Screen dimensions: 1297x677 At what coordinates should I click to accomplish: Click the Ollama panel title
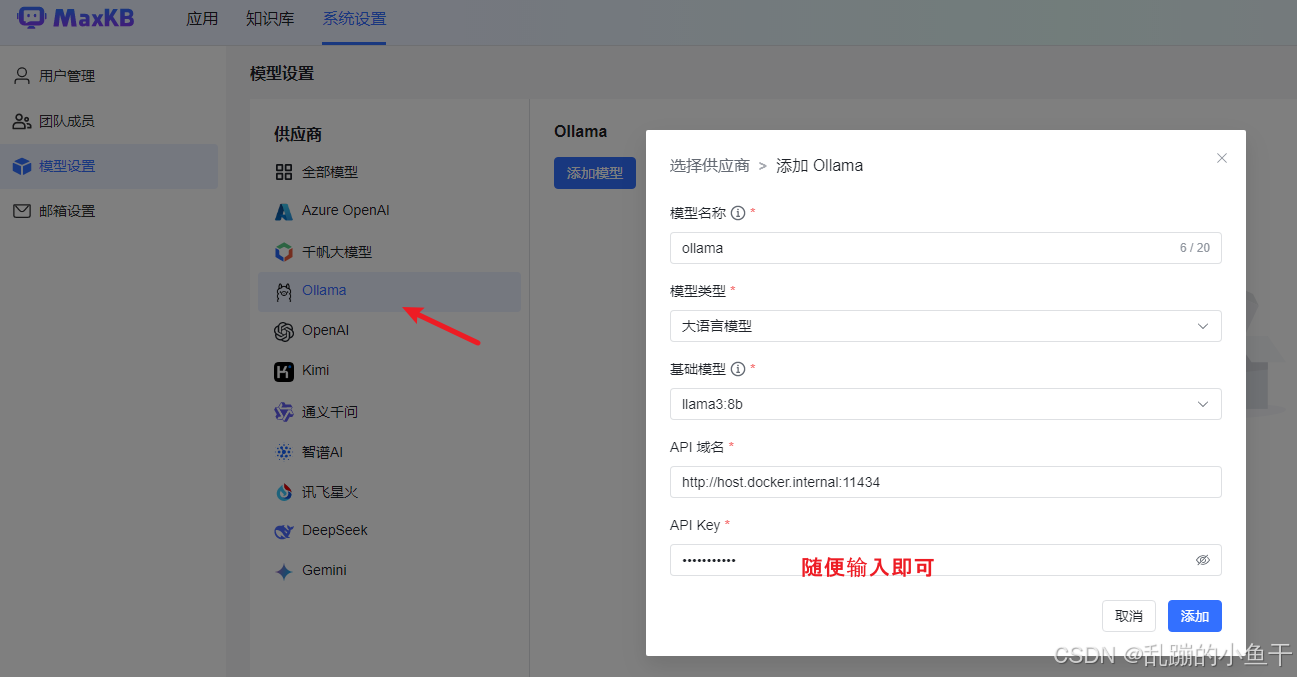tap(581, 132)
